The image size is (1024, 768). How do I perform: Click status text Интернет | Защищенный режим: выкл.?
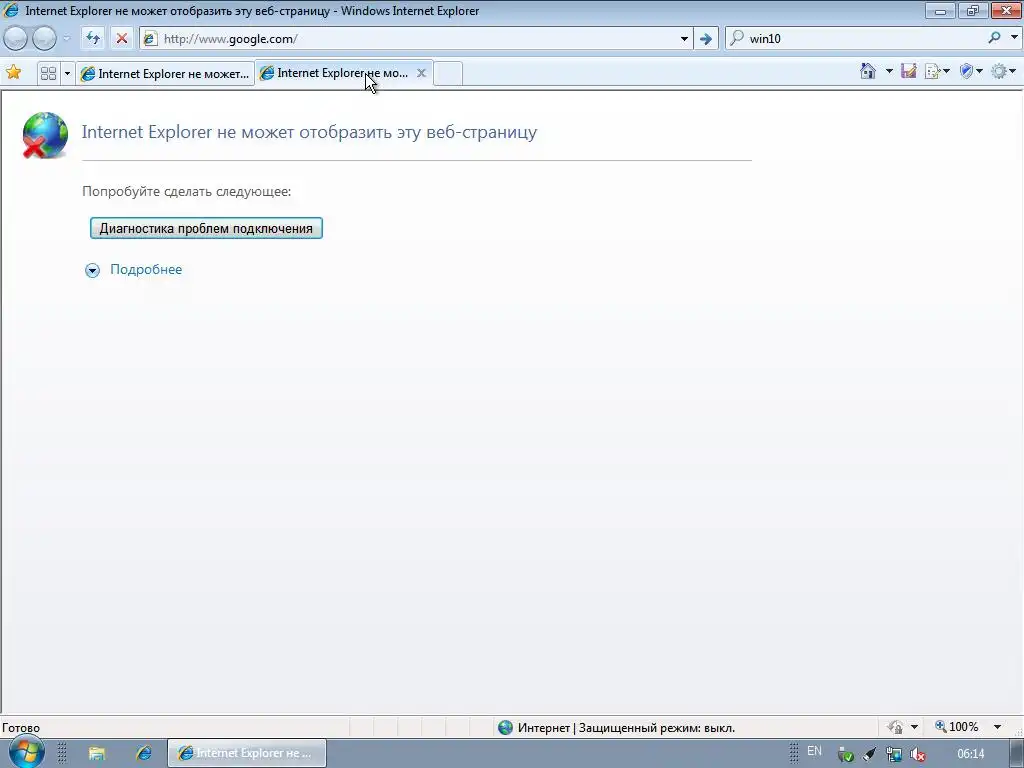(x=626, y=728)
